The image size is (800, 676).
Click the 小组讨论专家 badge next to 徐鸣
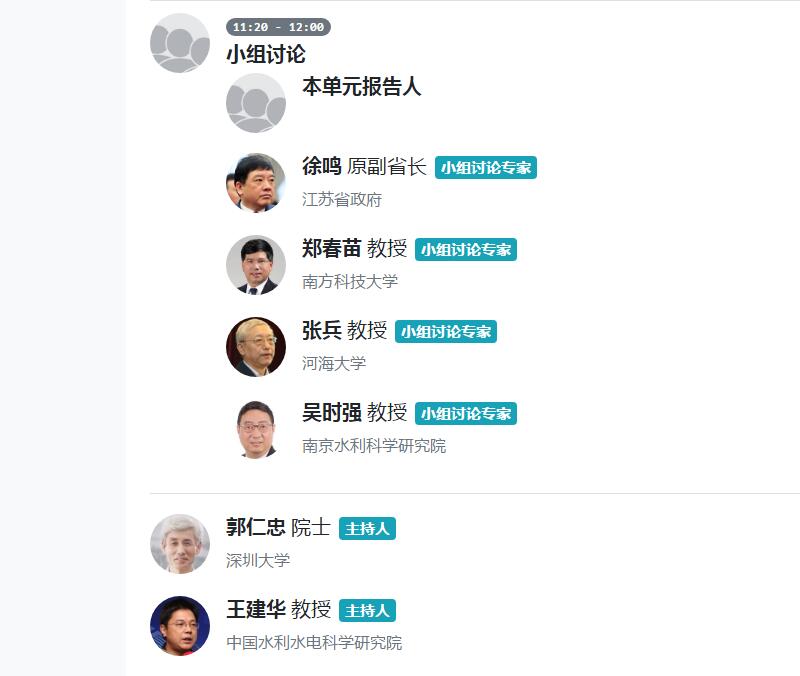click(x=486, y=167)
